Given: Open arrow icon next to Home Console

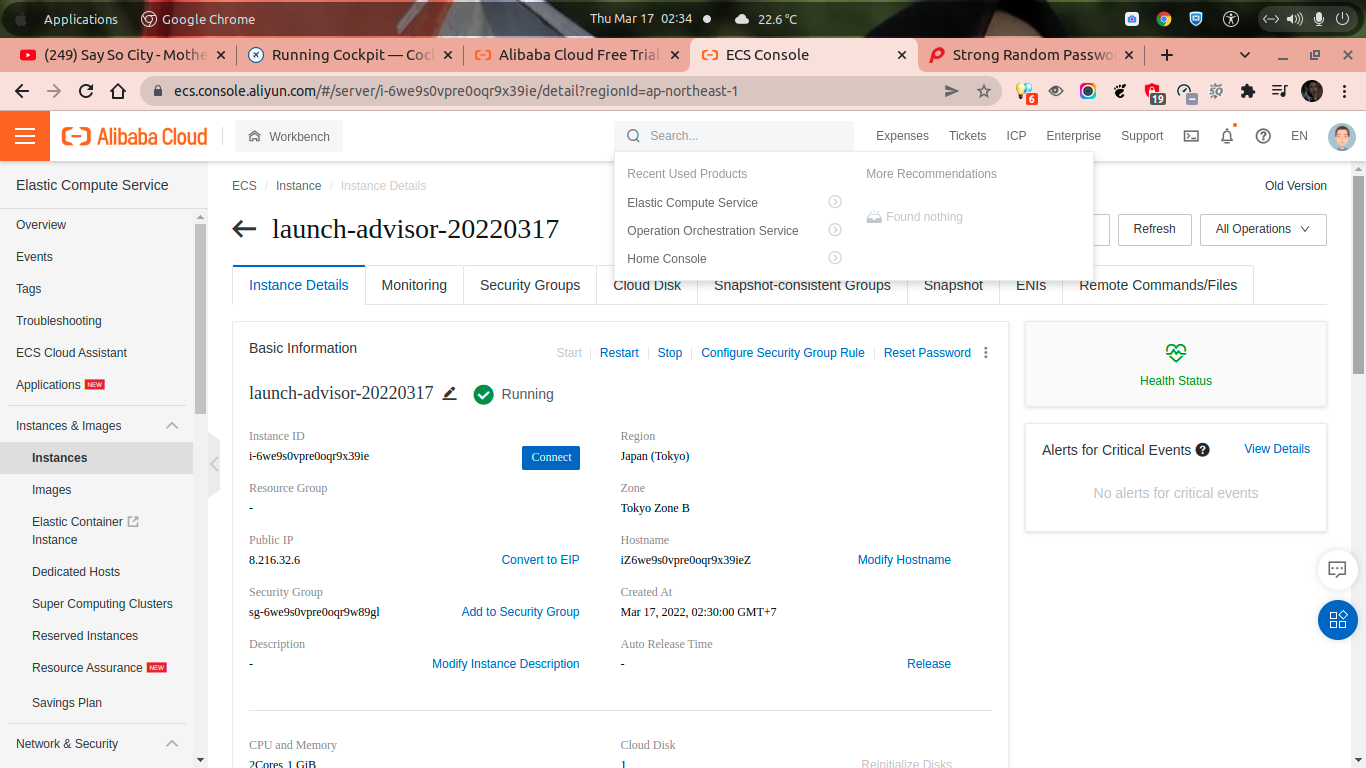Looking at the screenshot, I should click(x=835, y=258).
